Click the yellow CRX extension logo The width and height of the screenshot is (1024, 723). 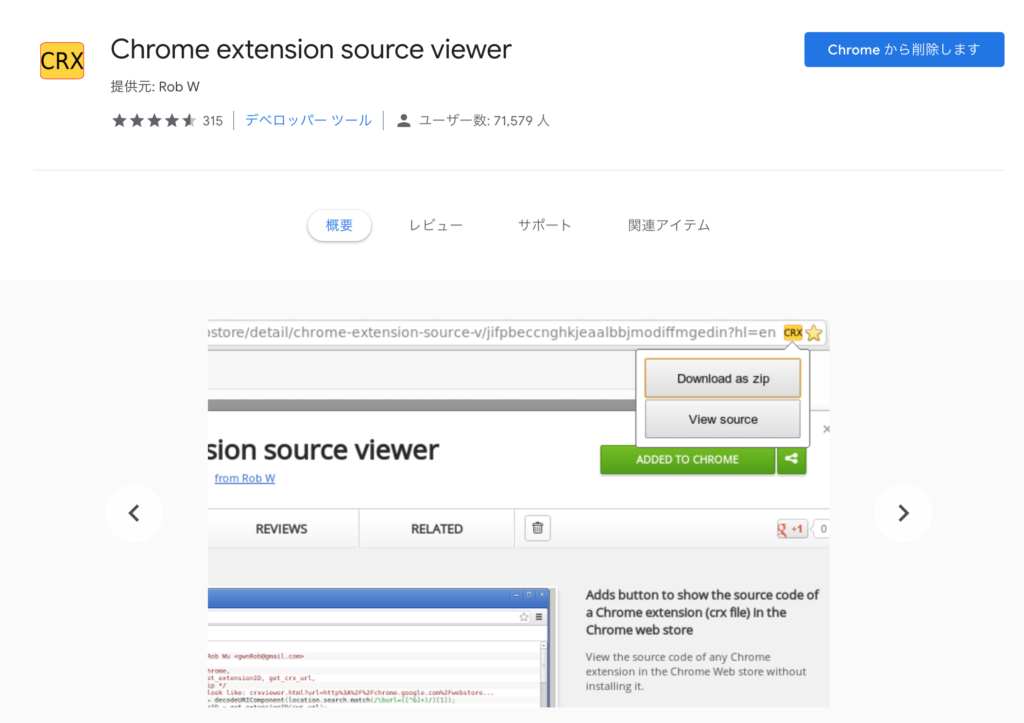[x=62, y=61]
